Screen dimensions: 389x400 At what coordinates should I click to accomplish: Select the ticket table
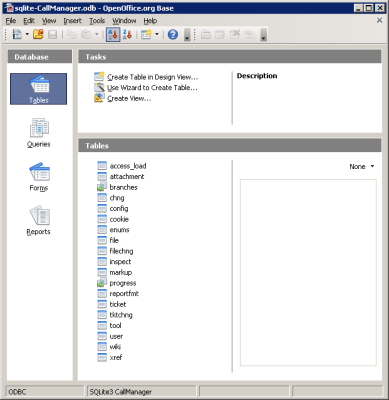118,304
